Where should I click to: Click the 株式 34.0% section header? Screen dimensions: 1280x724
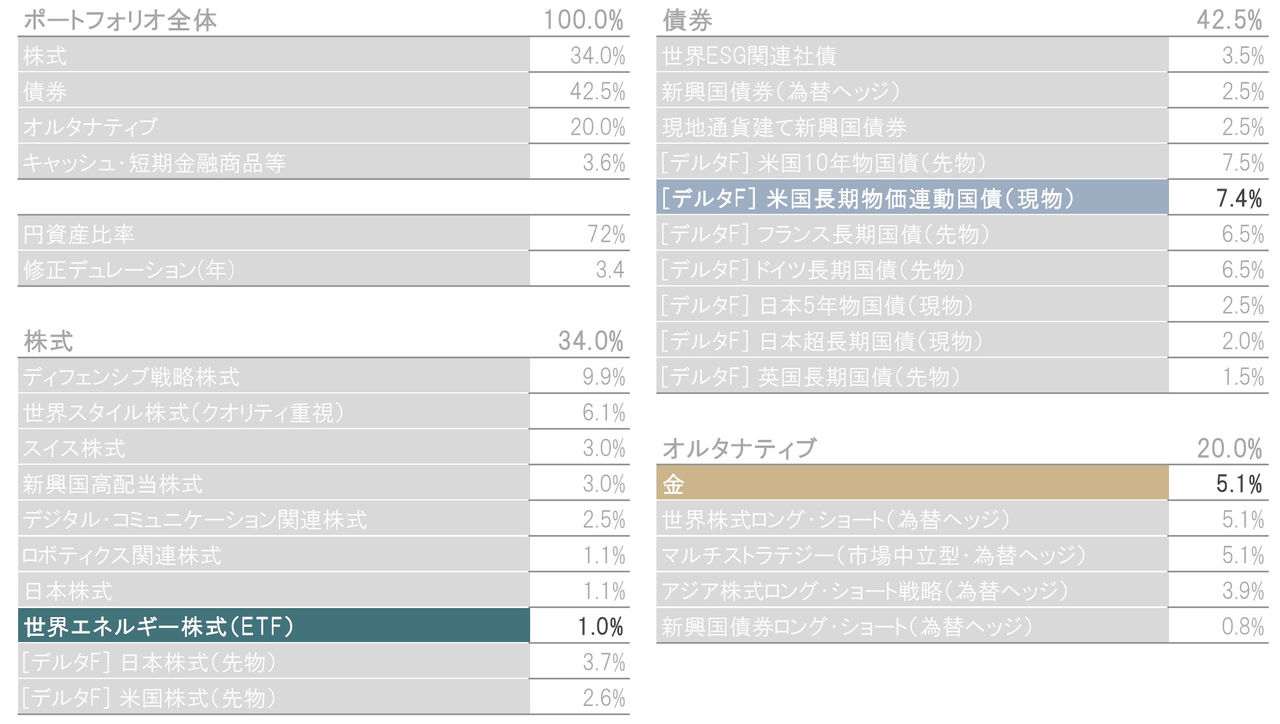324,341
